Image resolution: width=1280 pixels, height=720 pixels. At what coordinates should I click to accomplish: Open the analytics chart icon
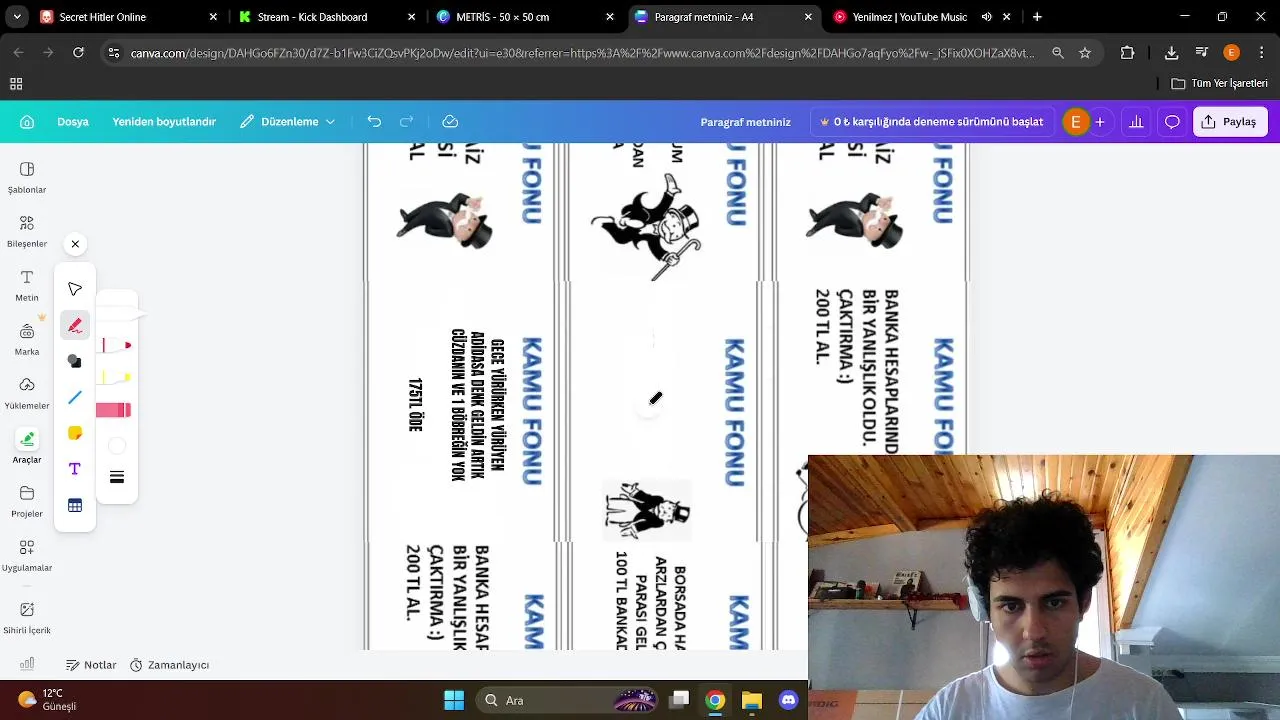(1136, 122)
